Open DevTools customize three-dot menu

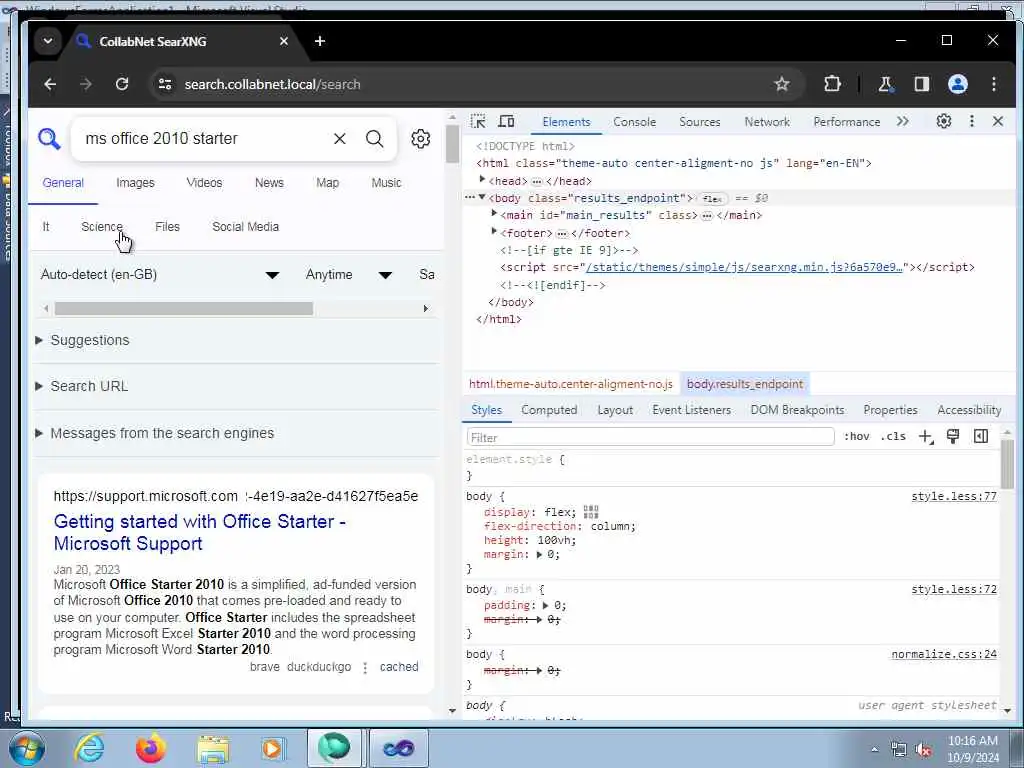(x=972, y=121)
